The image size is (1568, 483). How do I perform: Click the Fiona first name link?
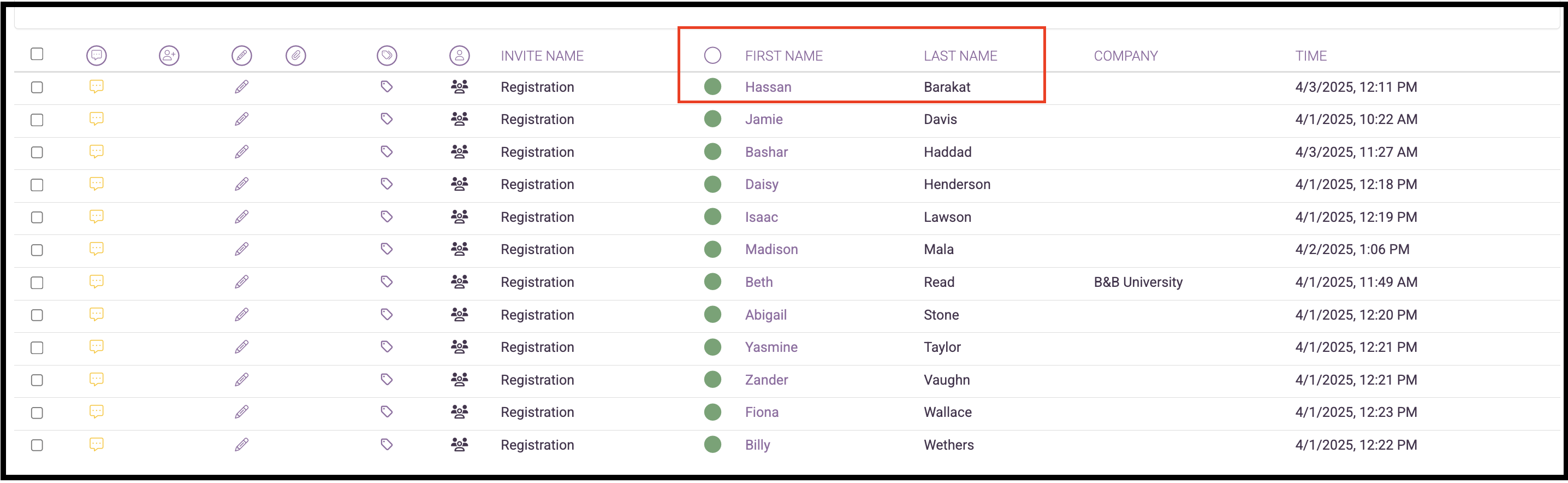tap(762, 413)
